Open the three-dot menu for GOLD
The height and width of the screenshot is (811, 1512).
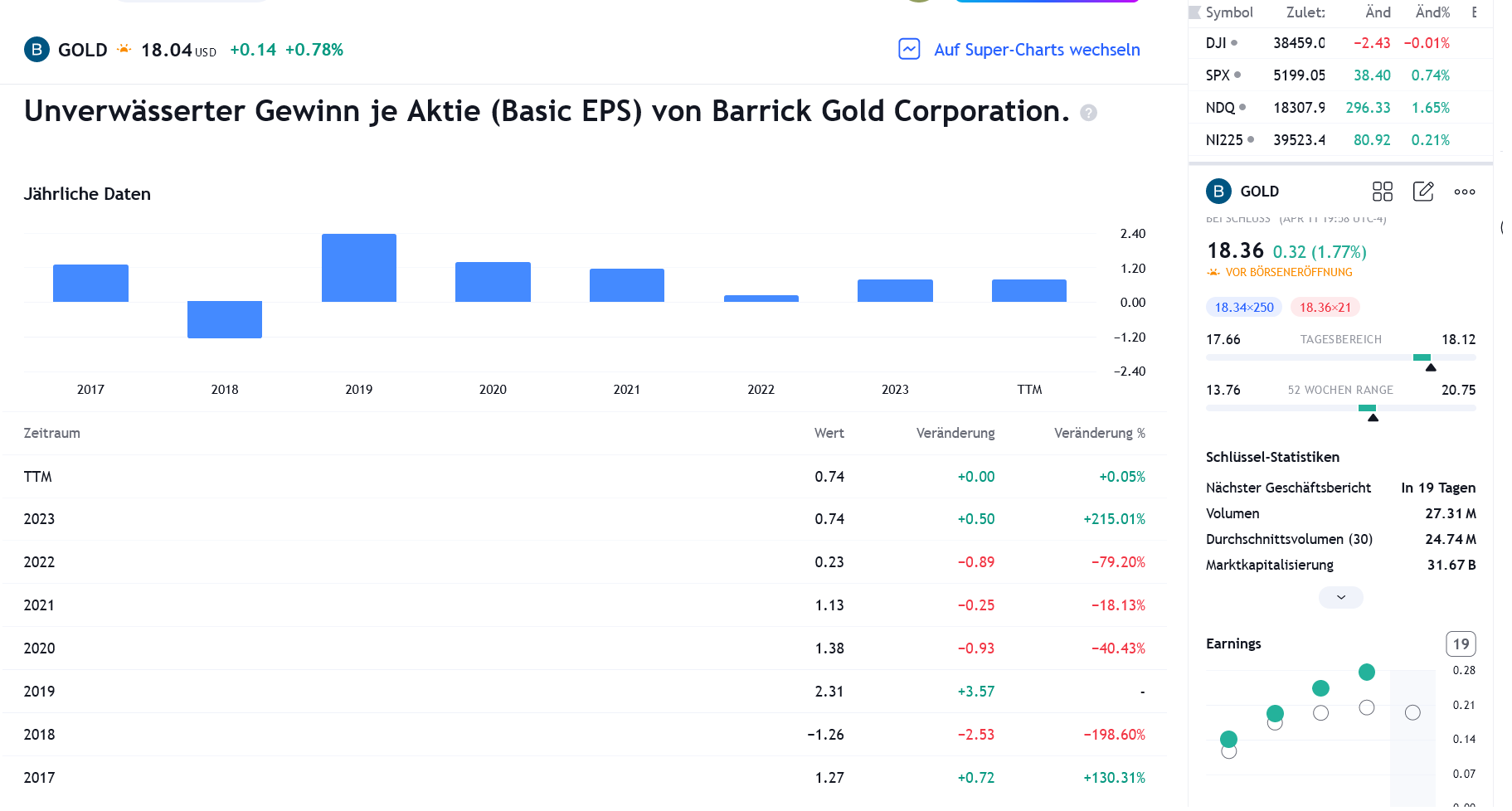pos(1464,192)
